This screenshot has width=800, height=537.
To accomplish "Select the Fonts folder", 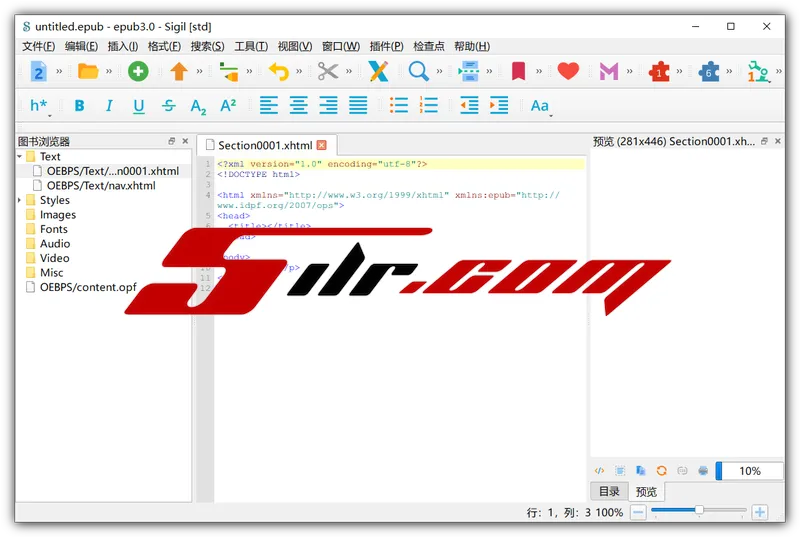I will point(54,229).
